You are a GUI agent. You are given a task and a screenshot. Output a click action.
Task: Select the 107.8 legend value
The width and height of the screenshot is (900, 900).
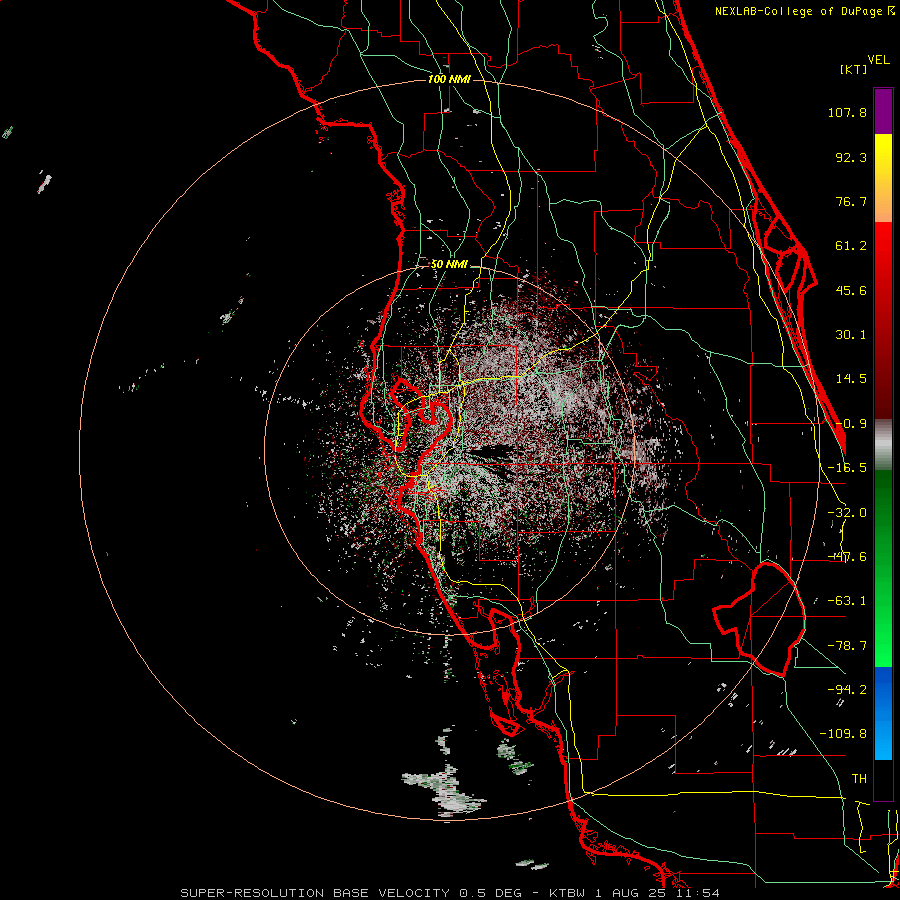pyautogui.click(x=847, y=112)
